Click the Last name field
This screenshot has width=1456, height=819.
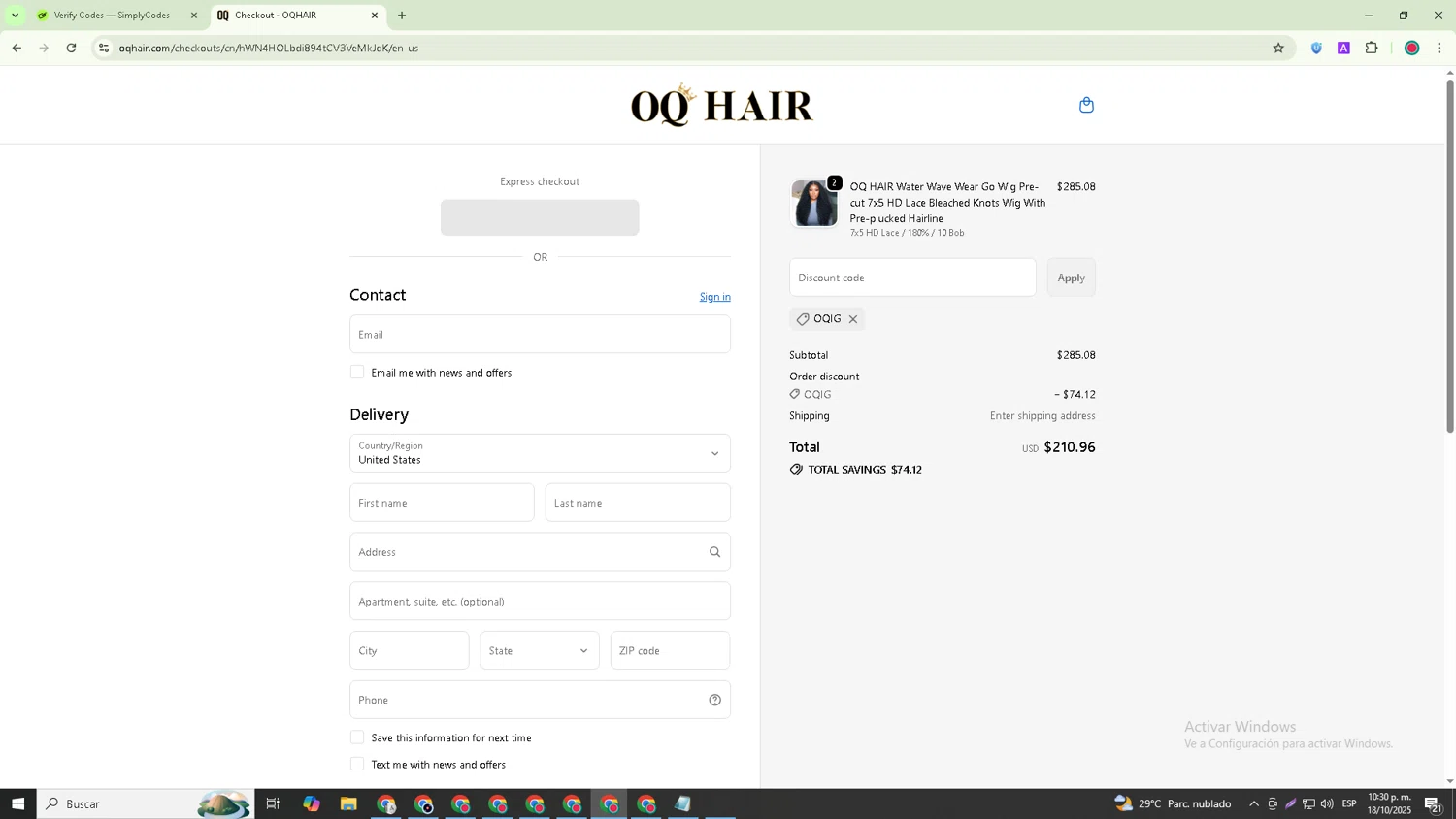click(x=638, y=503)
